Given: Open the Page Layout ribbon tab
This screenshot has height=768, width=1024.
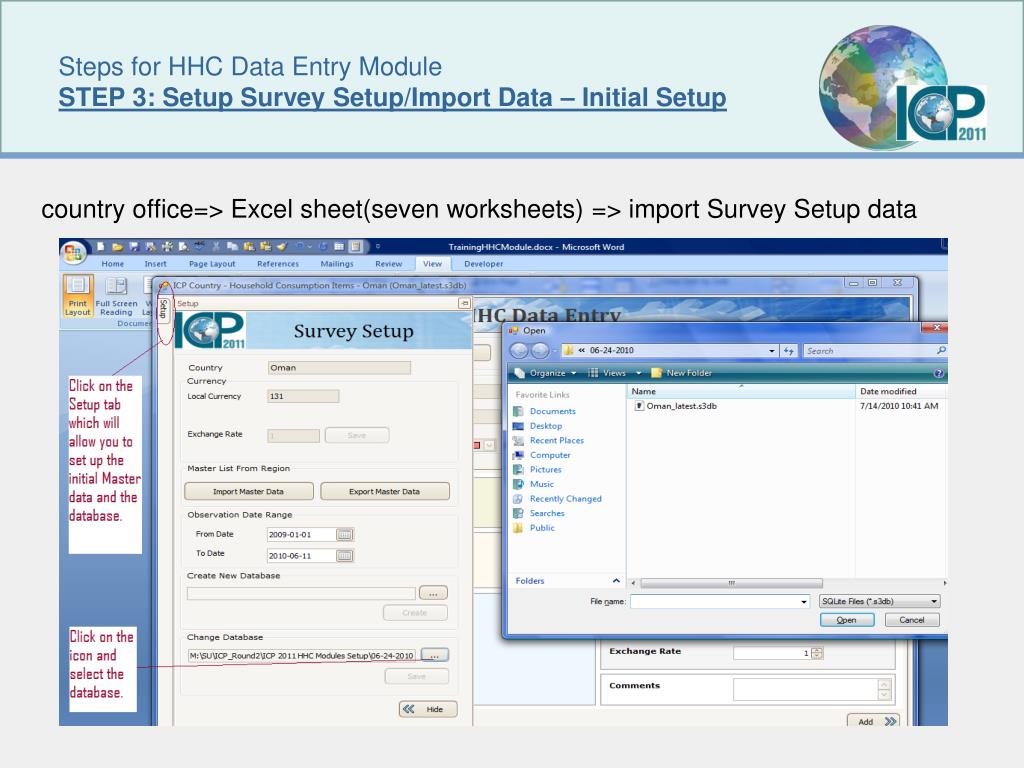Looking at the screenshot, I should point(212,264).
